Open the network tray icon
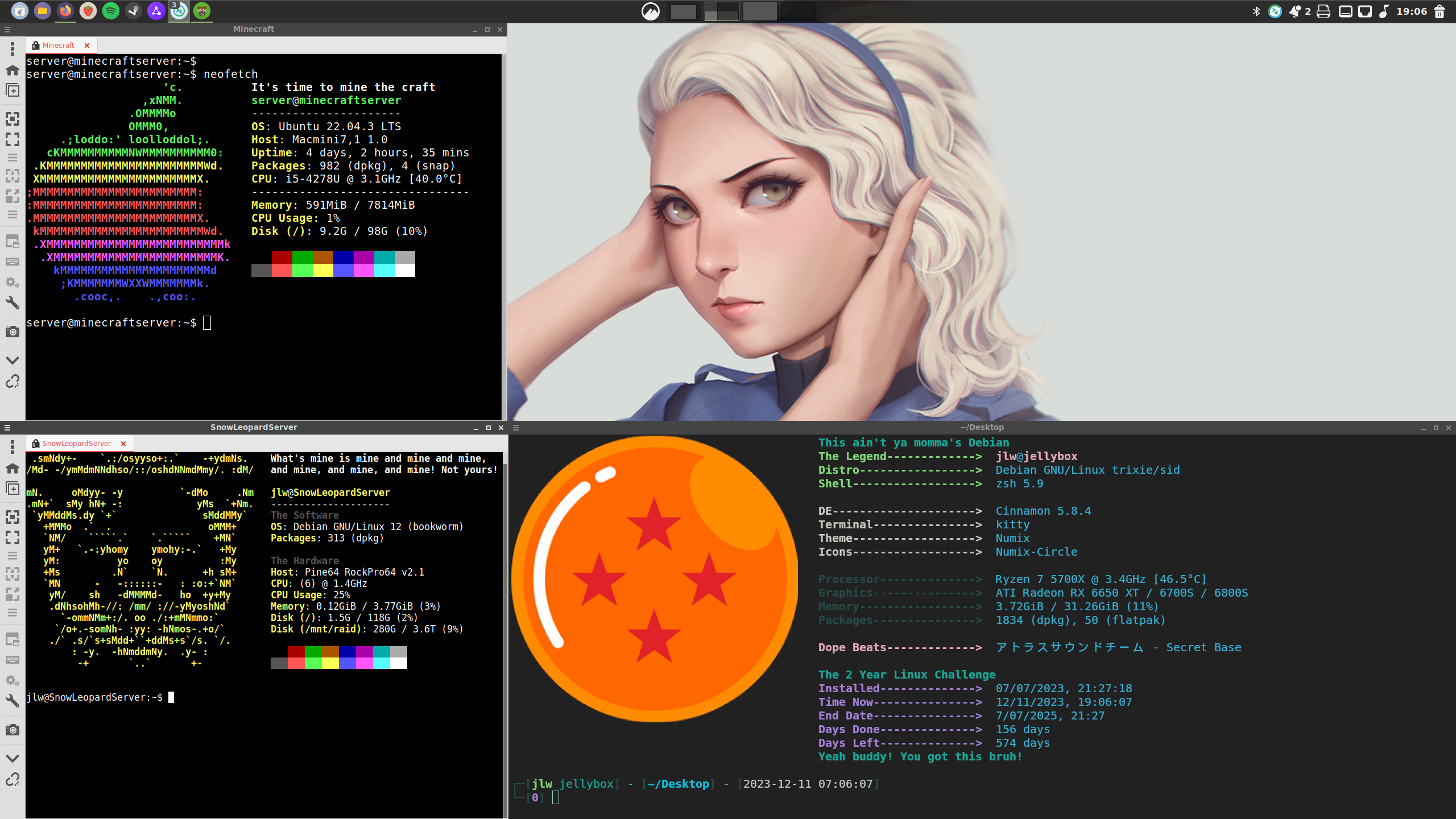The height and width of the screenshot is (819, 1456). [1365, 11]
